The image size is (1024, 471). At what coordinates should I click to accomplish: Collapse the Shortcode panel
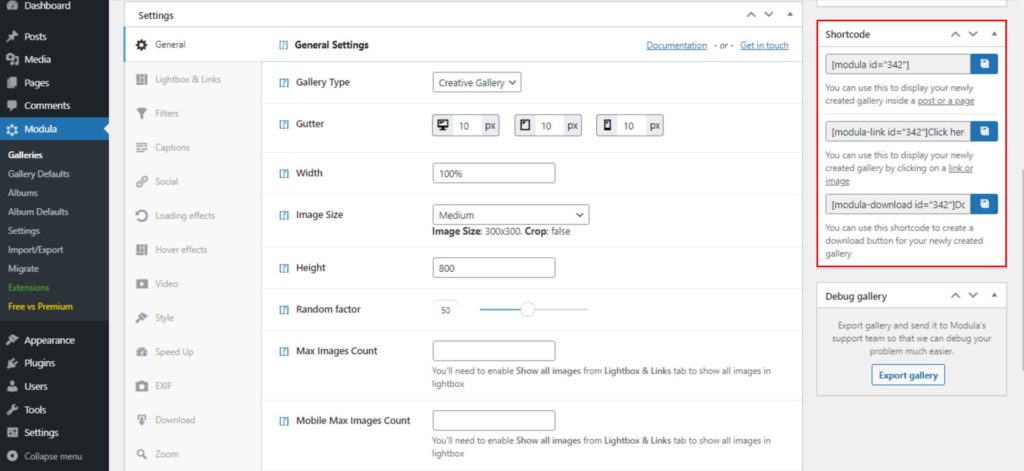point(993,34)
